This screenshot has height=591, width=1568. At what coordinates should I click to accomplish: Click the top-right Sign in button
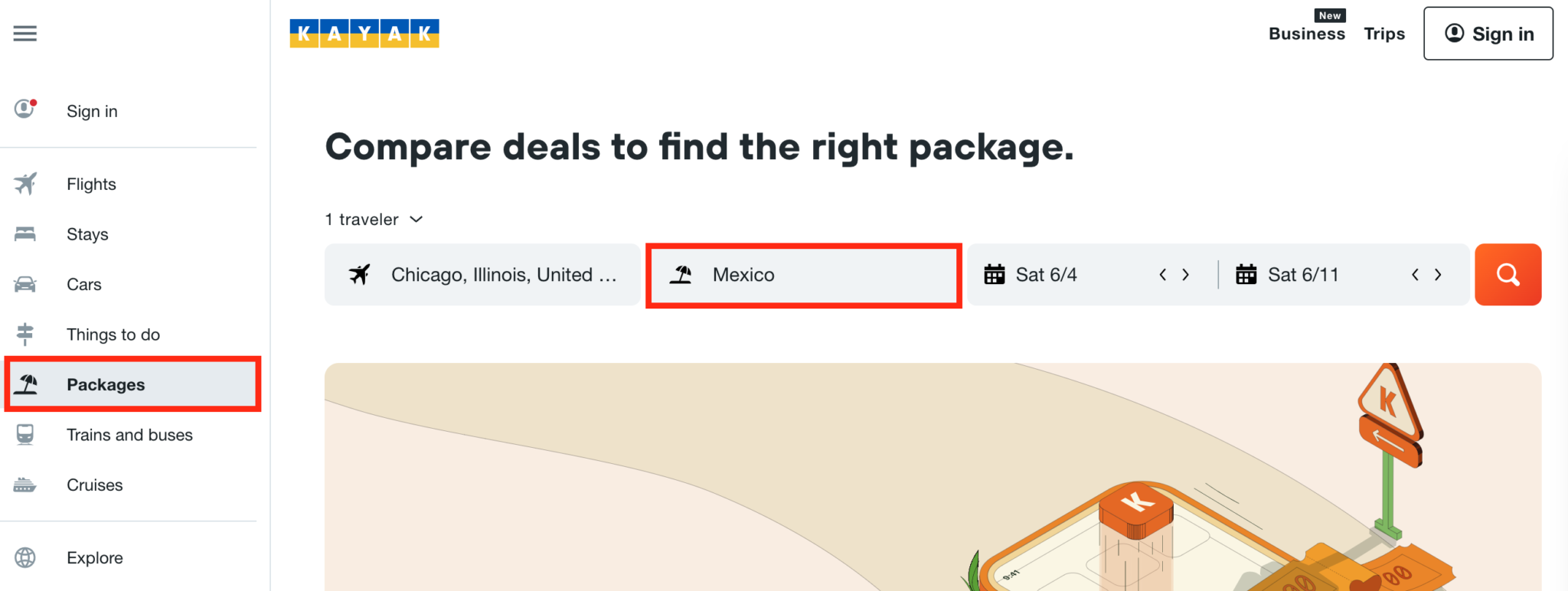point(1488,34)
